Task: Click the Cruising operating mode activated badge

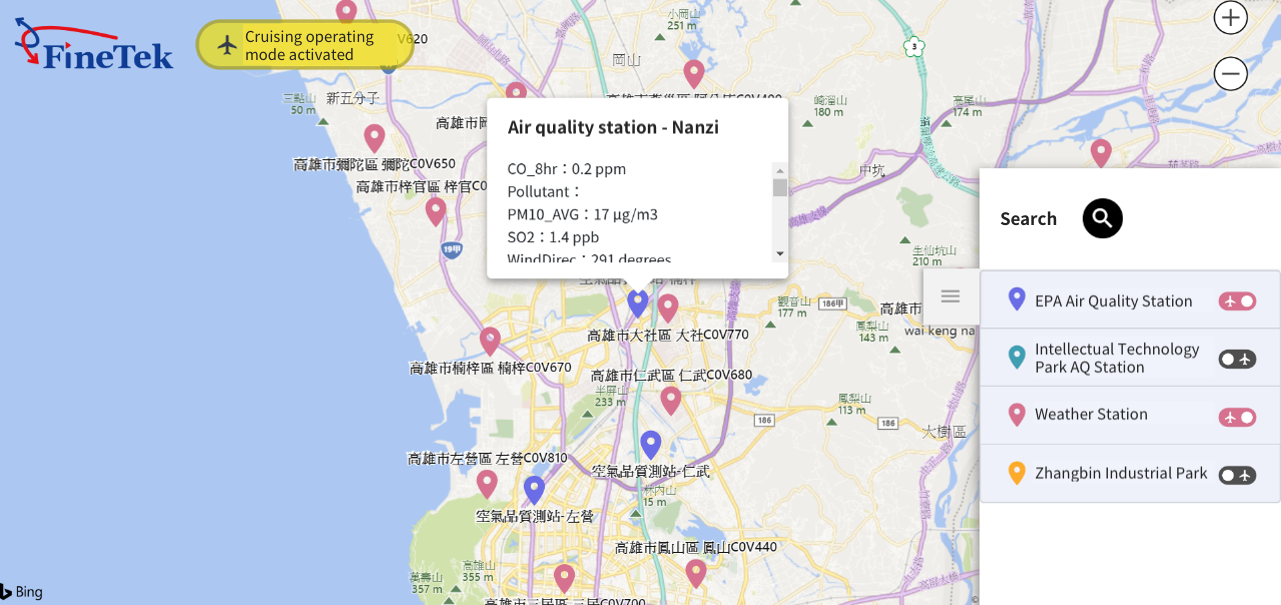Action: [x=305, y=45]
